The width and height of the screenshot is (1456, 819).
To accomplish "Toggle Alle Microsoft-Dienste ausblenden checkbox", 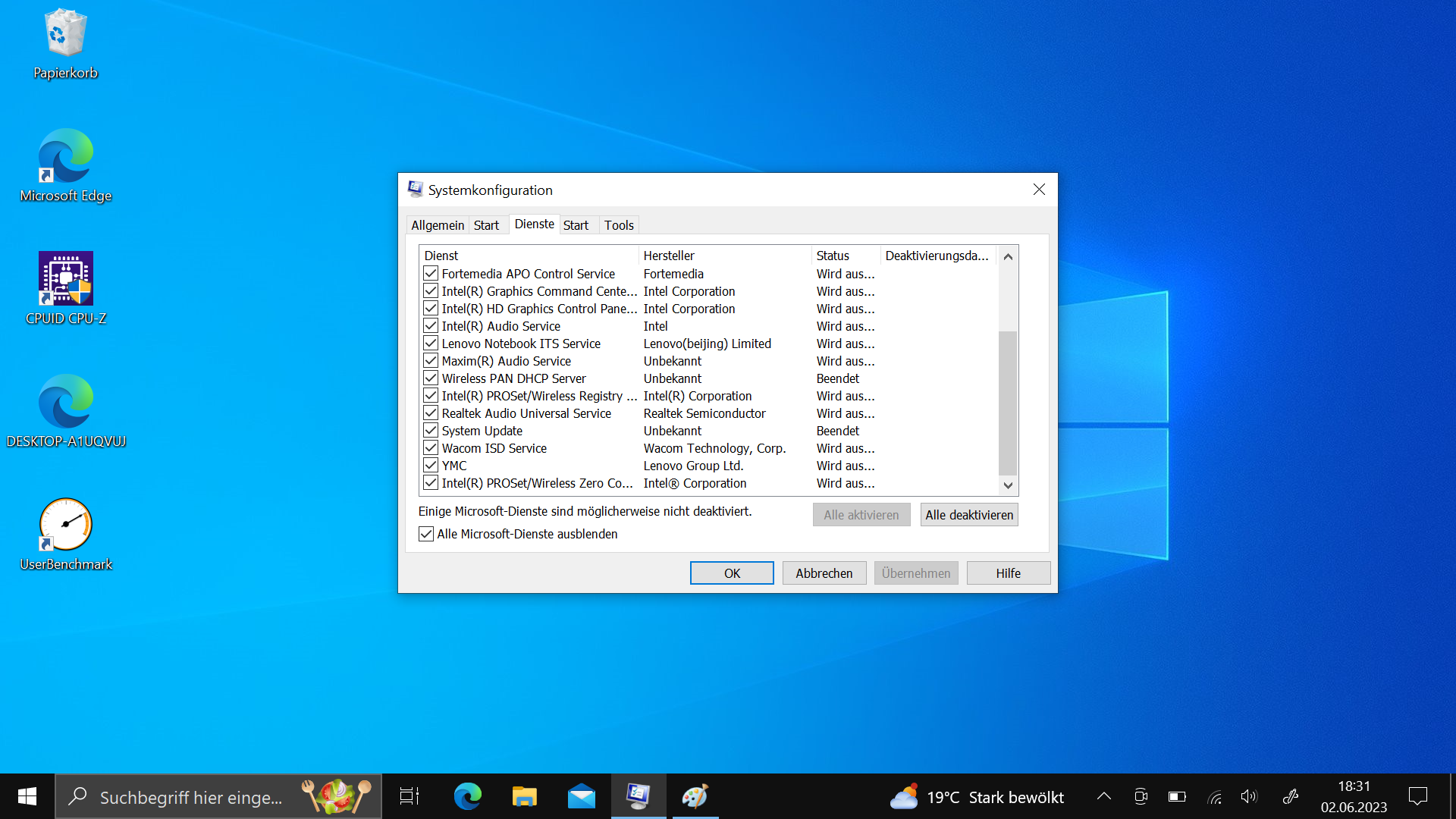I will (426, 534).
